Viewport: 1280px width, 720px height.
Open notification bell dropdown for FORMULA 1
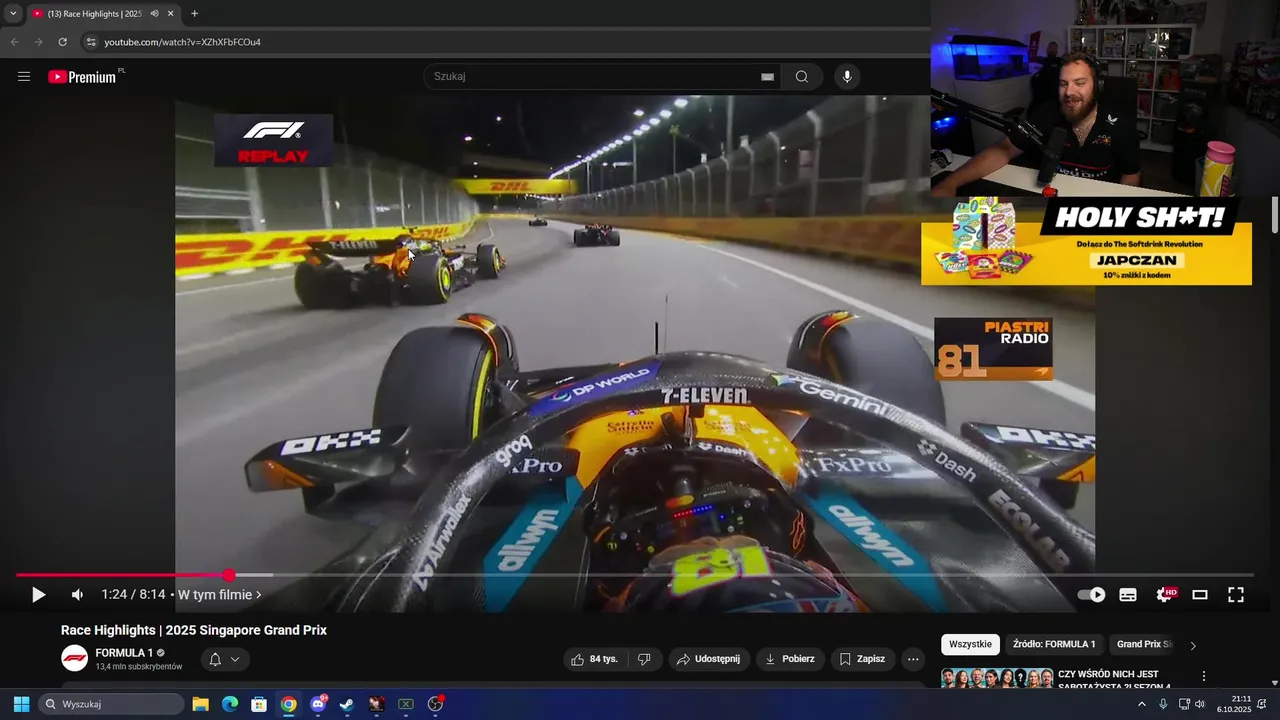pyautogui.click(x=224, y=659)
